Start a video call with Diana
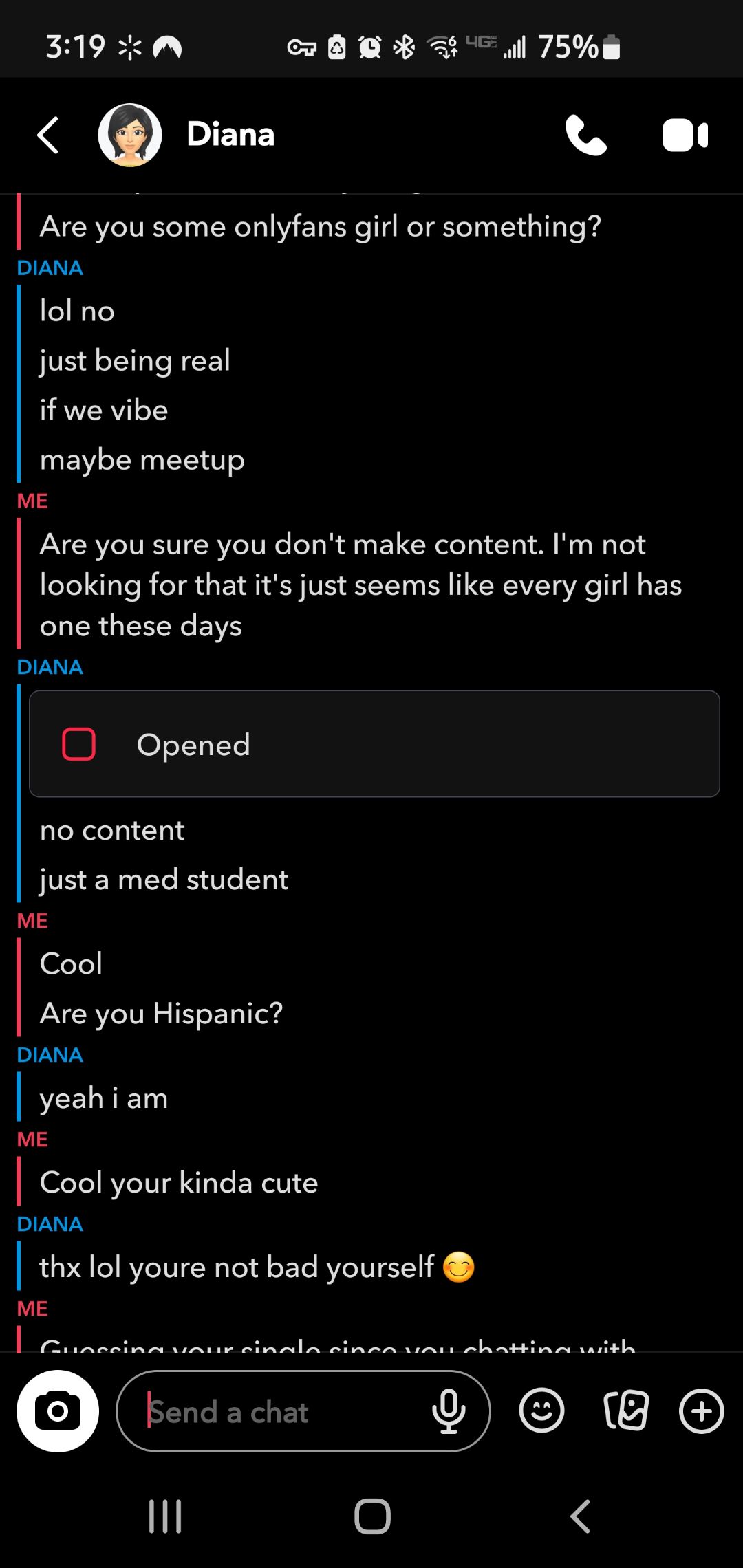743x1568 pixels. (685, 135)
